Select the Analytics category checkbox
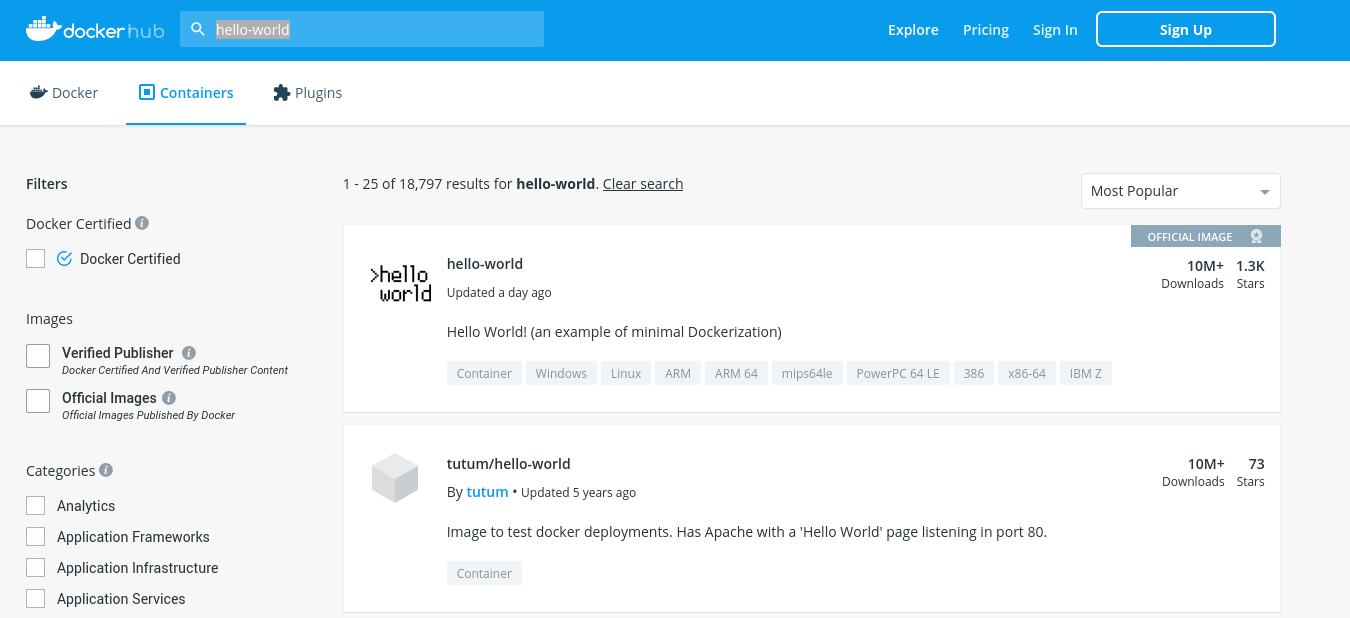This screenshot has height=618, width=1350. (x=36, y=506)
